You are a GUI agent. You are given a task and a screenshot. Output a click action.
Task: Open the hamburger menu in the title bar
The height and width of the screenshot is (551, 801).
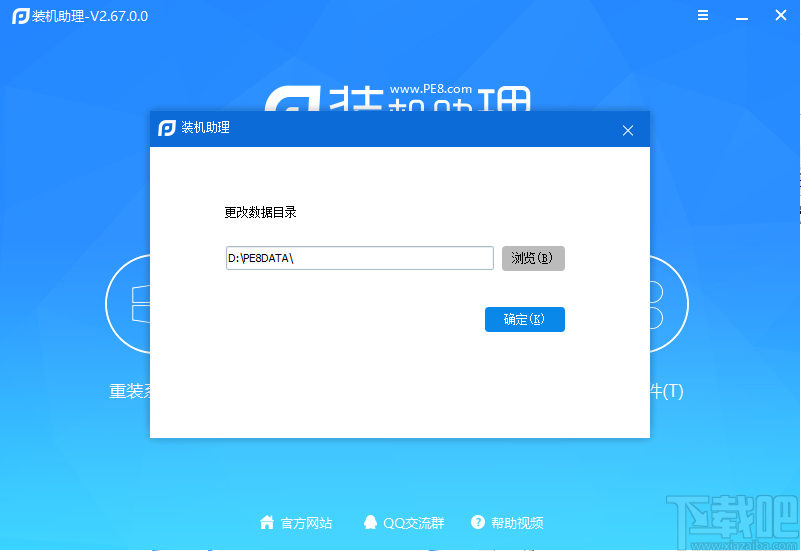point(703,15)
